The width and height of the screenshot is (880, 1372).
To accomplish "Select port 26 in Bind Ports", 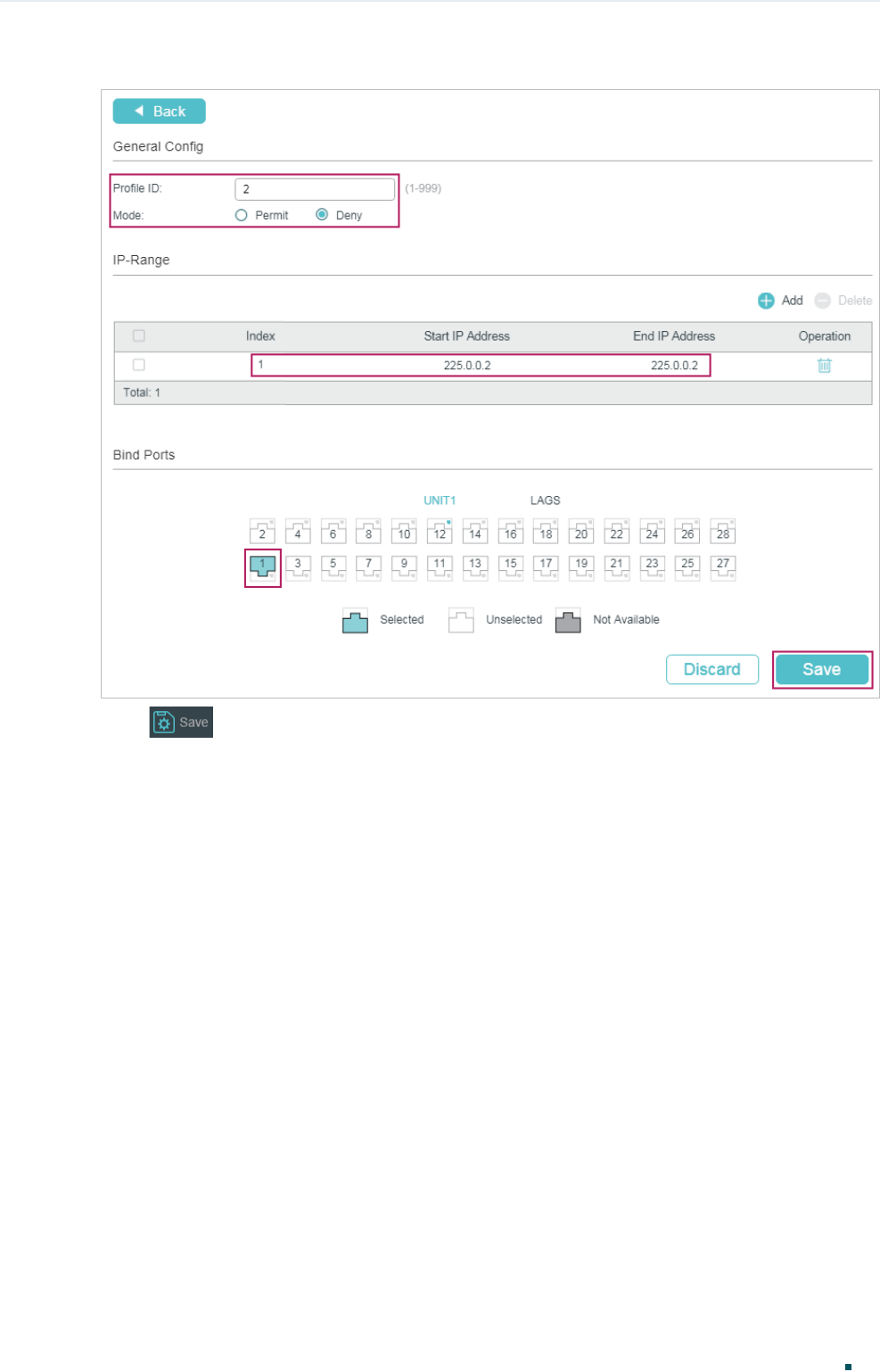I will [687, 532].
